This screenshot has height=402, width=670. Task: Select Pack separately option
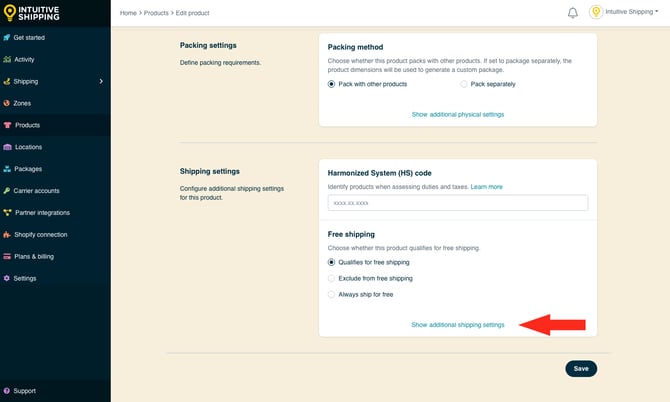pyautogui.click(x=464, y=84)
